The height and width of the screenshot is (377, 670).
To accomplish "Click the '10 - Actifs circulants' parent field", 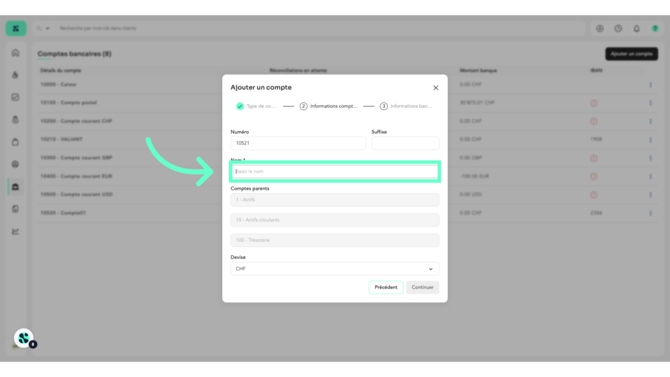I will (335, 220).
